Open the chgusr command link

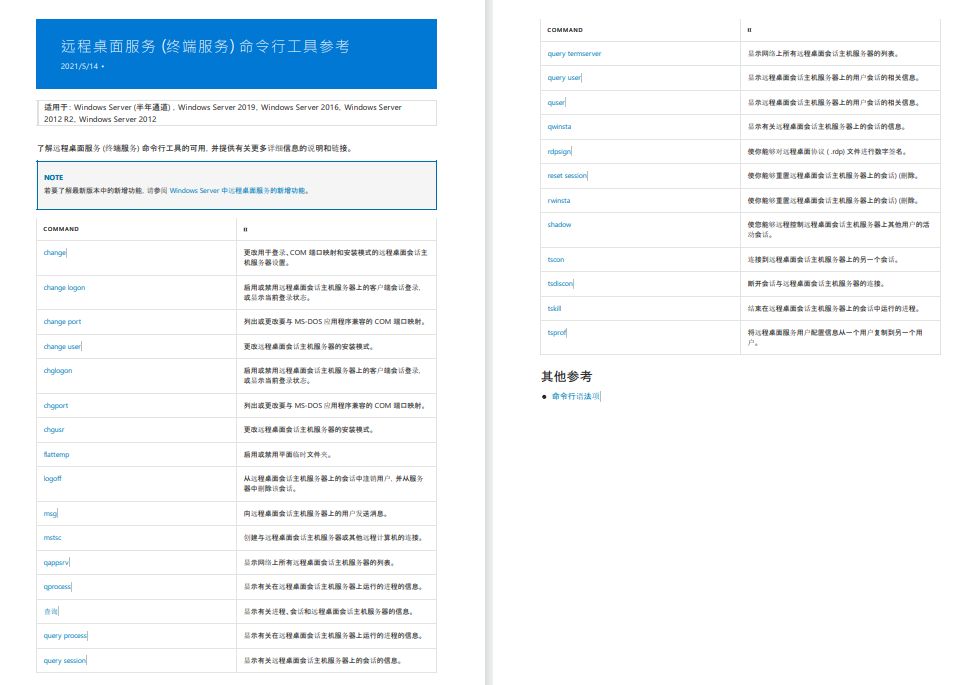click(x=54, y=430)
